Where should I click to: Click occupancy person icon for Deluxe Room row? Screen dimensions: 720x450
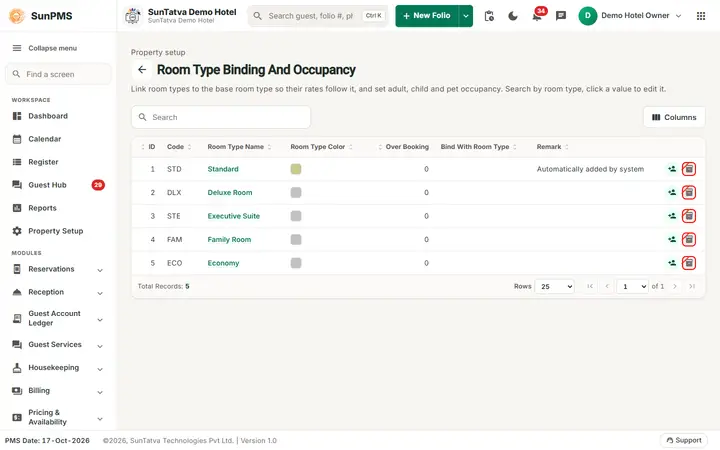pyautogui.click(x=672, y=192)
